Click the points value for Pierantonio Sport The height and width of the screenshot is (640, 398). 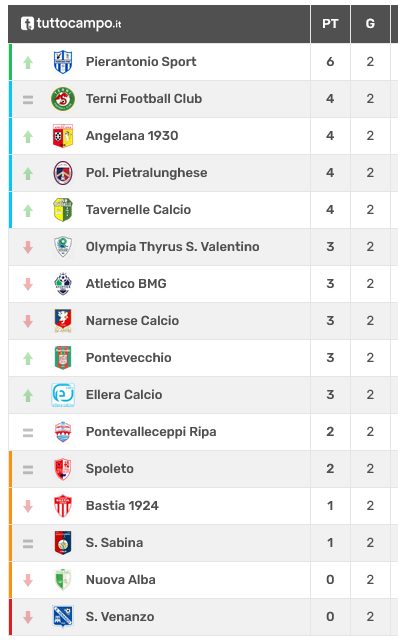point(330,62)
